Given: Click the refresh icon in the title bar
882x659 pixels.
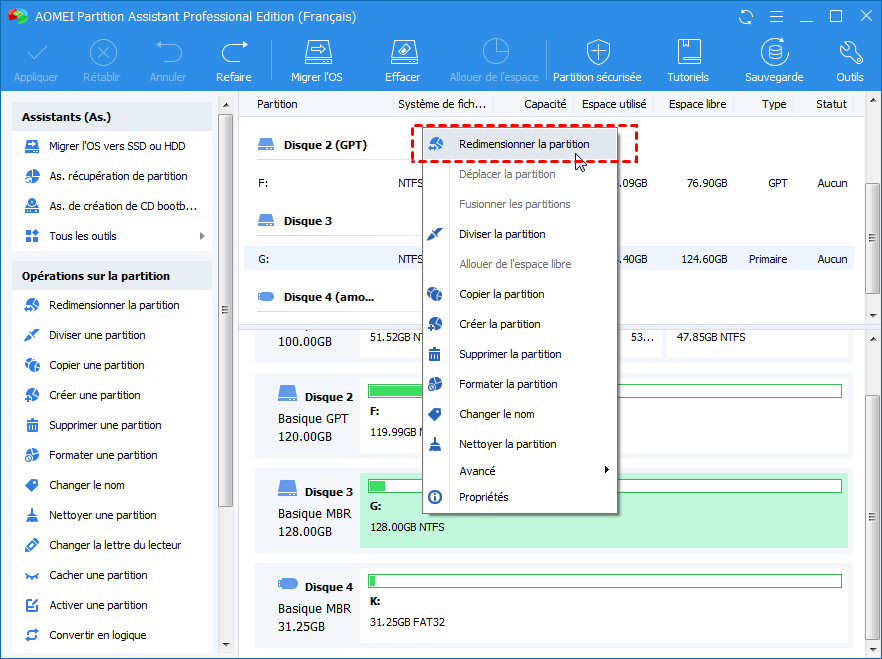Looking at the screenshot, I should coord(746,17).
